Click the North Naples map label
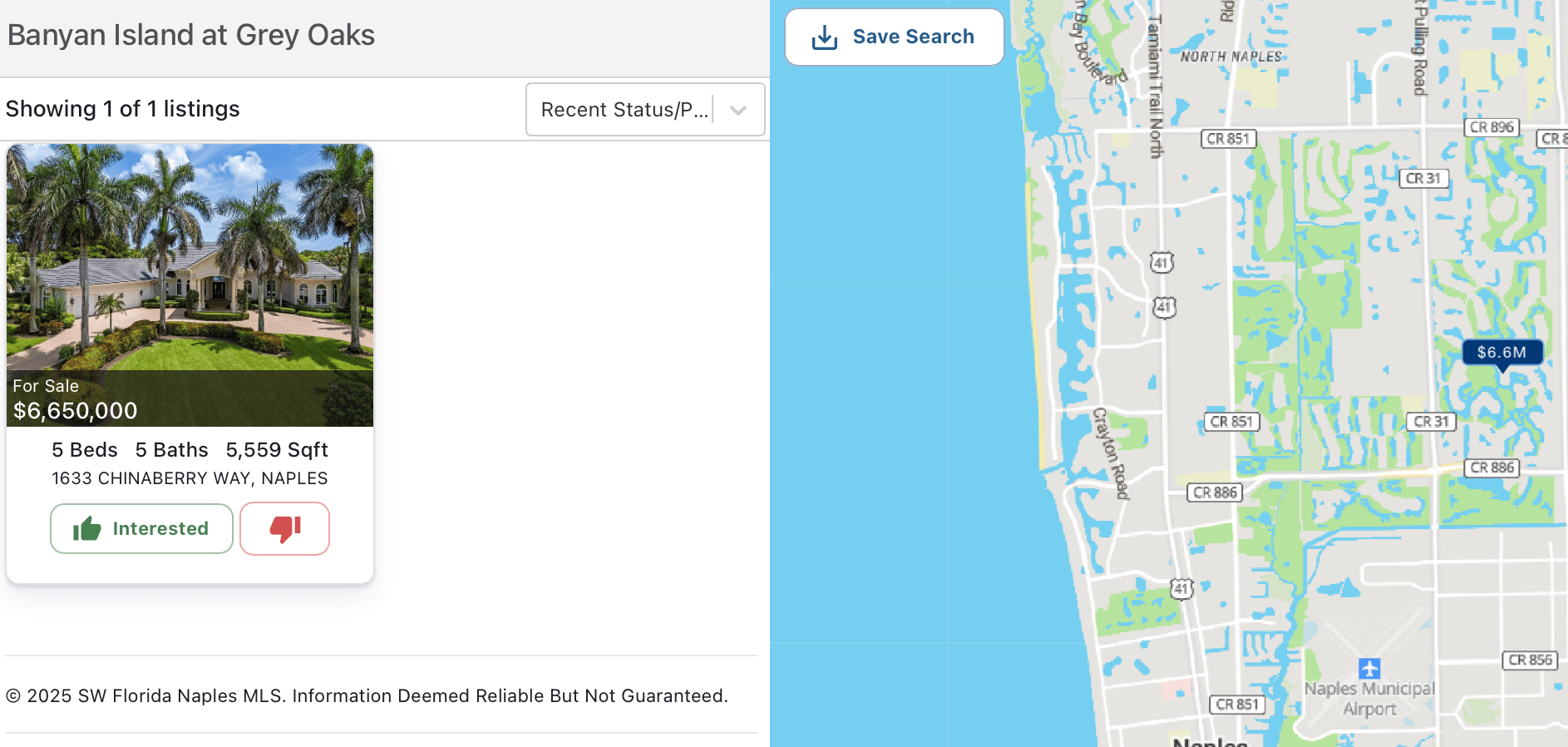The image size is (1568, 747). coord(1230,57)
